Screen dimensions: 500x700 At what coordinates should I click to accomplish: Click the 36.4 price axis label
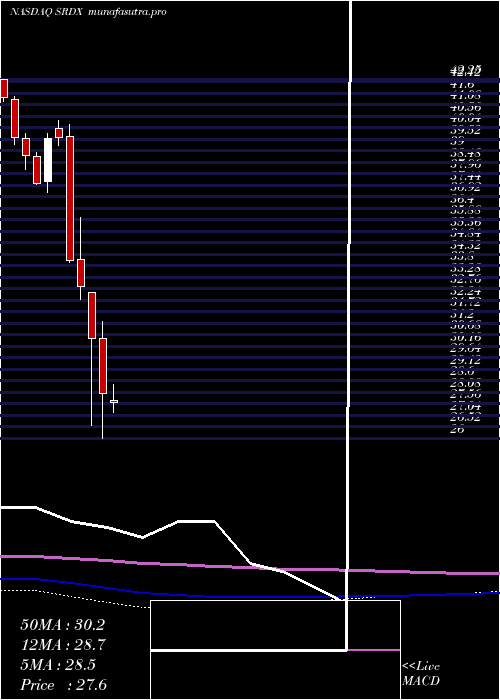click(461, 200)
